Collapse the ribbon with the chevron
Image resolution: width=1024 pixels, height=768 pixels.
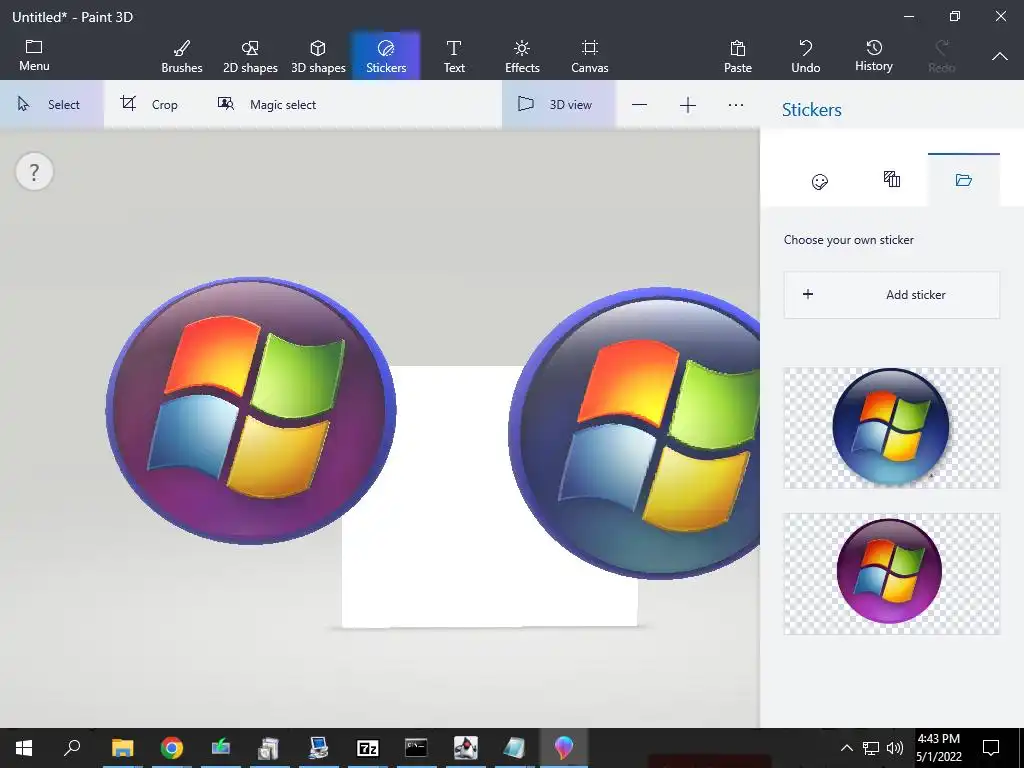1000,57
